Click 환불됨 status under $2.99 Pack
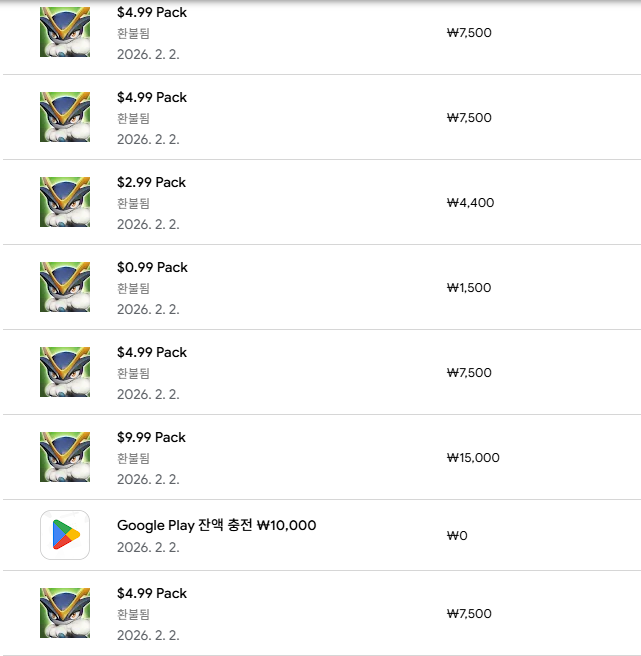The image size is (641, 656). click(x=133, y=203)
